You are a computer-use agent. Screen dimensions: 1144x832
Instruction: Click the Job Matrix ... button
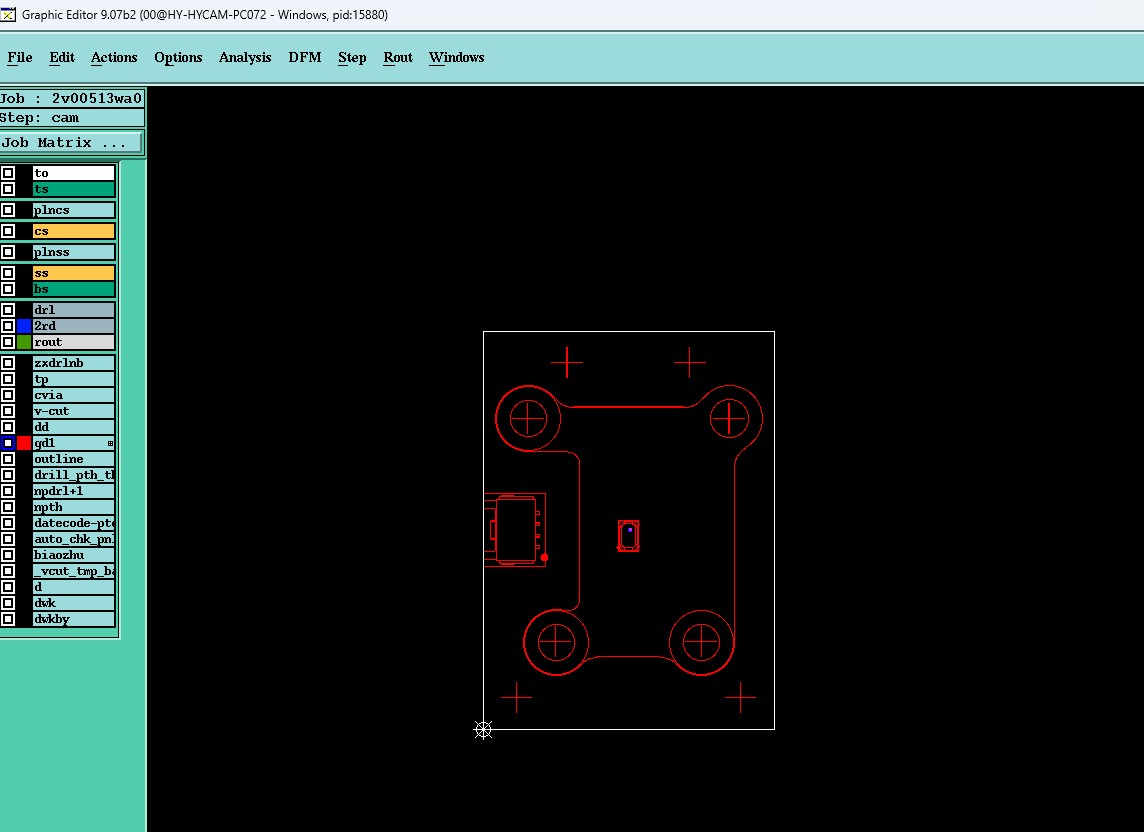tap(71, 142)
